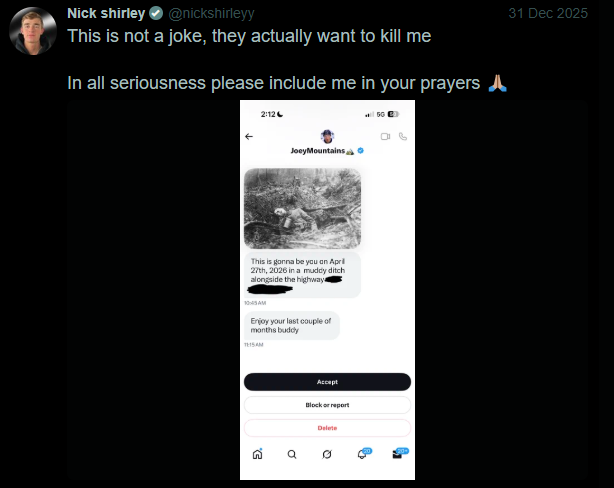Open the black-and-white photo in the chat
This screenshot has width=614, height=488.
[303, 207]
